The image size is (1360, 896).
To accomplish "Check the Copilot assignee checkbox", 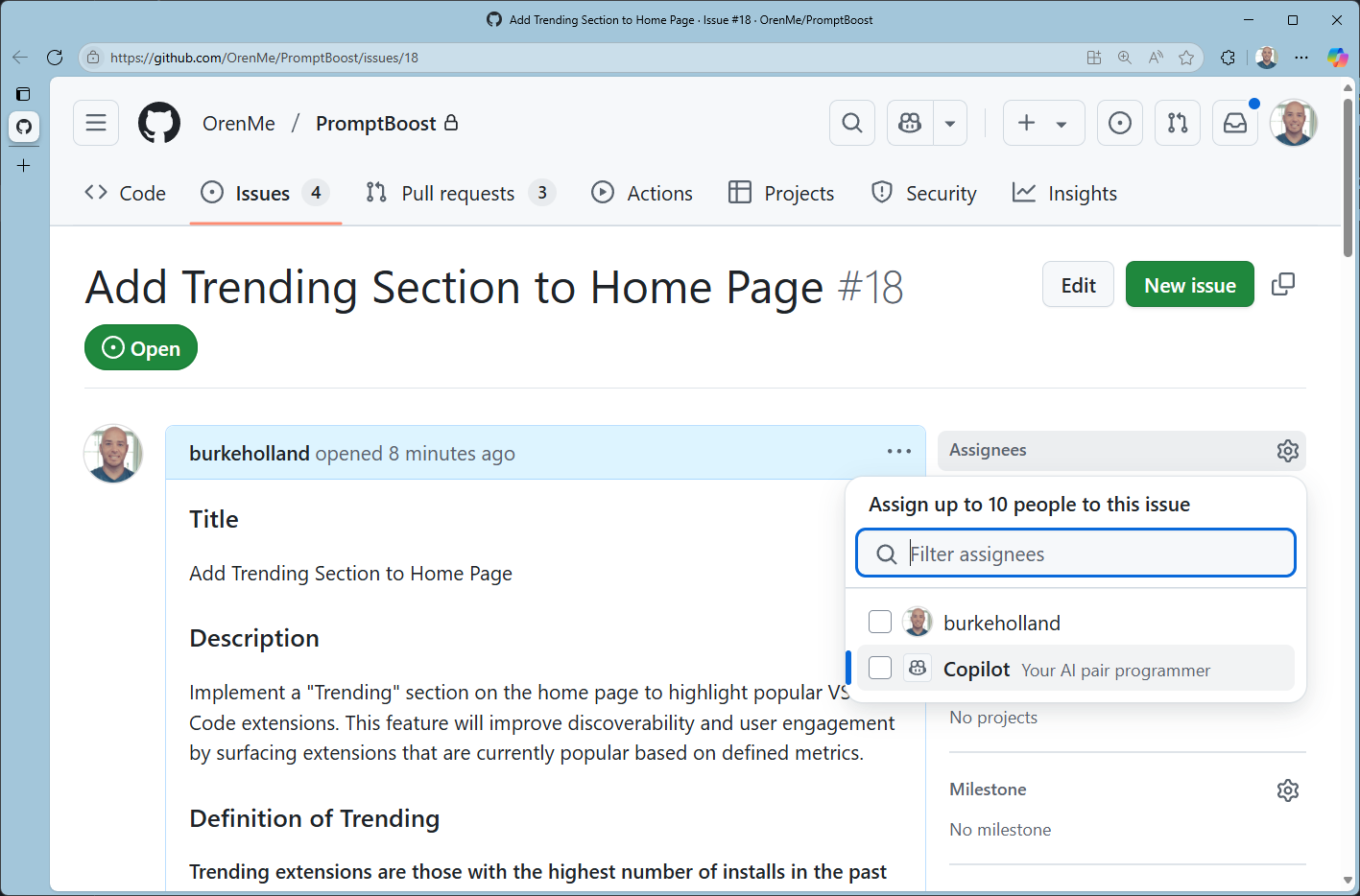I will 880,668.
